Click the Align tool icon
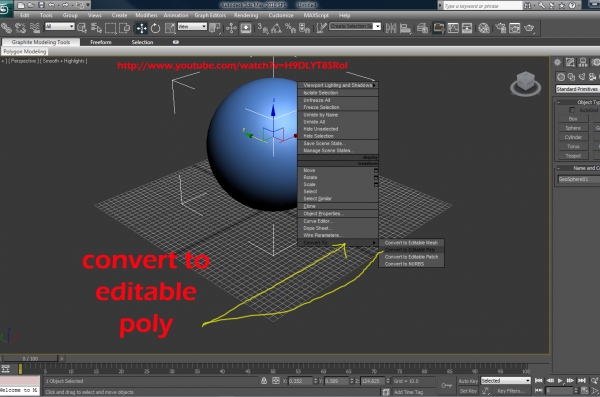This screenshot has height=397, width=600. tap(405, 28)
